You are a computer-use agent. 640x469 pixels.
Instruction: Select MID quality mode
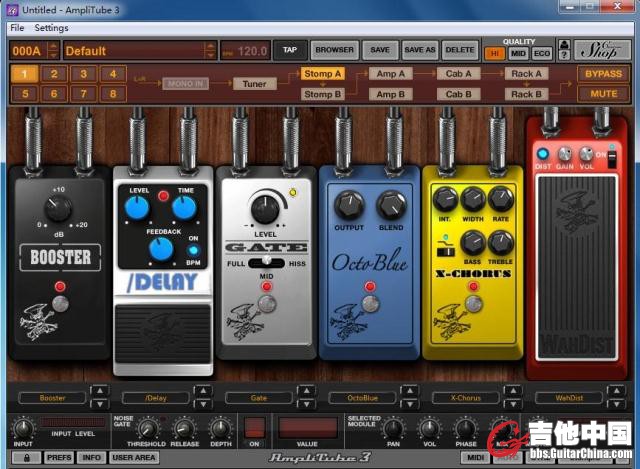point(518,54)
